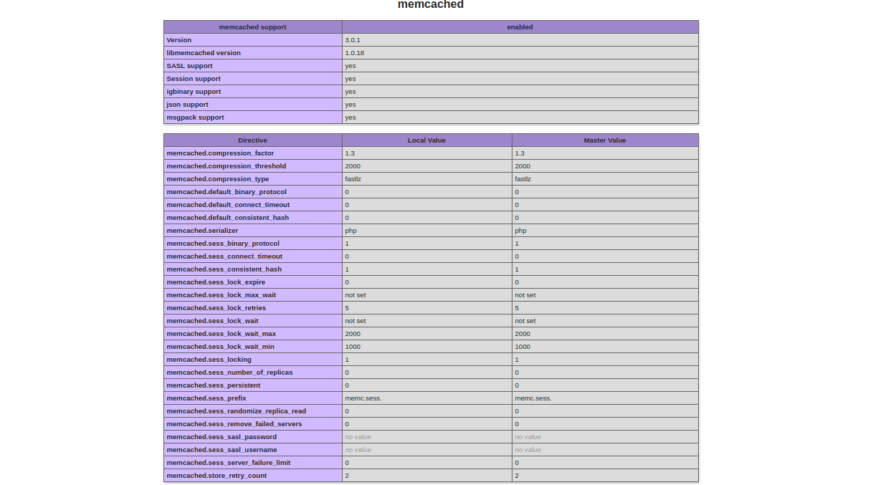
Task: Click the libmemcached version row label
Action: point(203,53)
